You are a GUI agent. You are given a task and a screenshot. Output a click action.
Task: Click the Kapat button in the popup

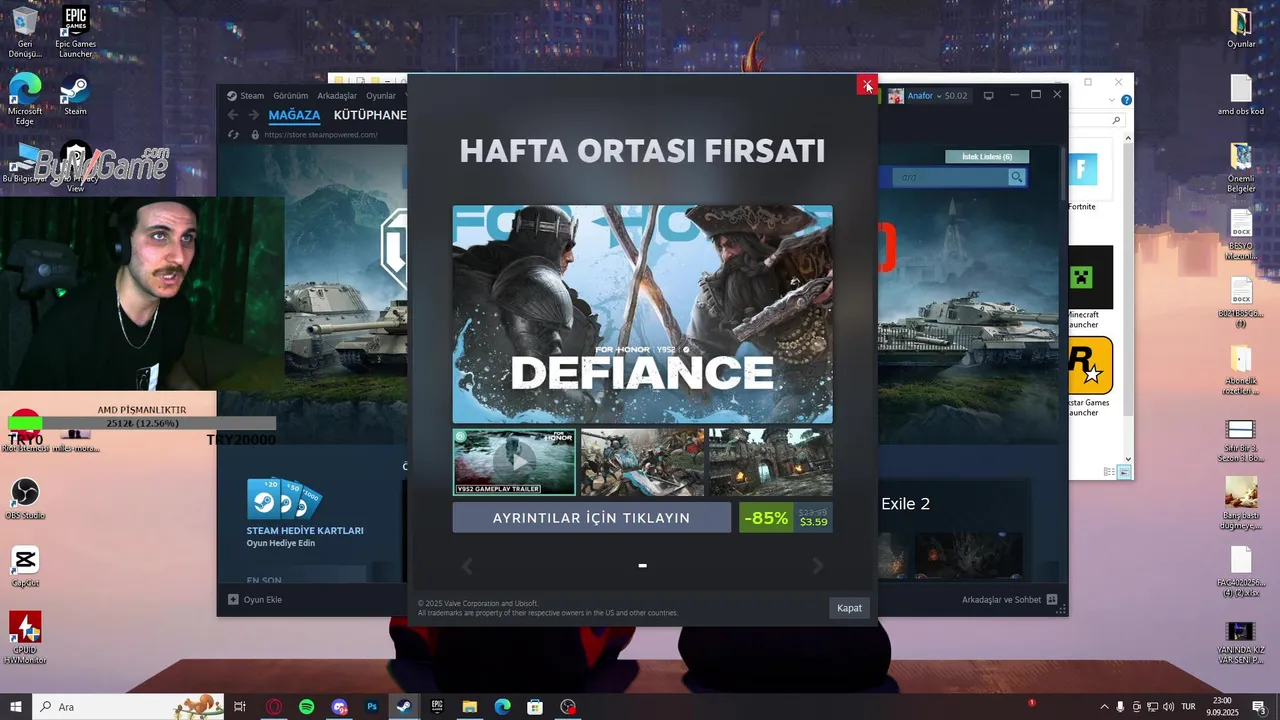point(849,608)
